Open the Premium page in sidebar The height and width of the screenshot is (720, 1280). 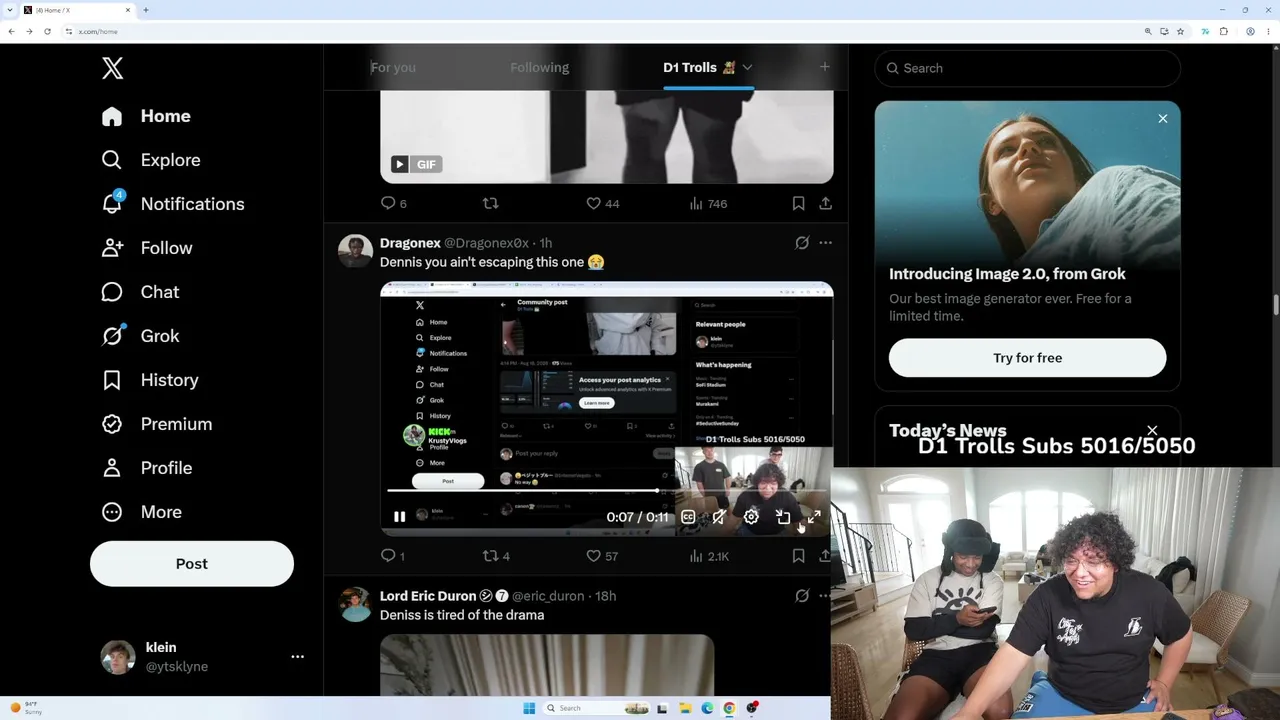coord(157,424)
